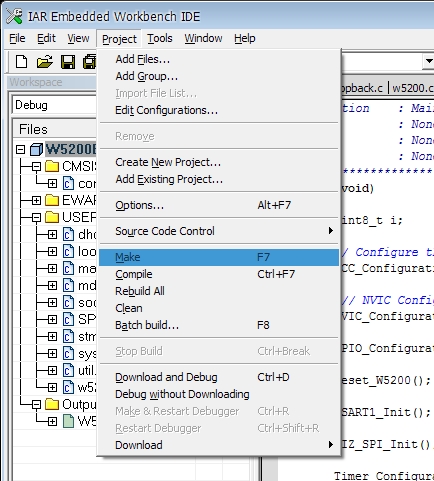Open the Download submenu entry
The image size is (434, 481).
click(x=219, y=445)
